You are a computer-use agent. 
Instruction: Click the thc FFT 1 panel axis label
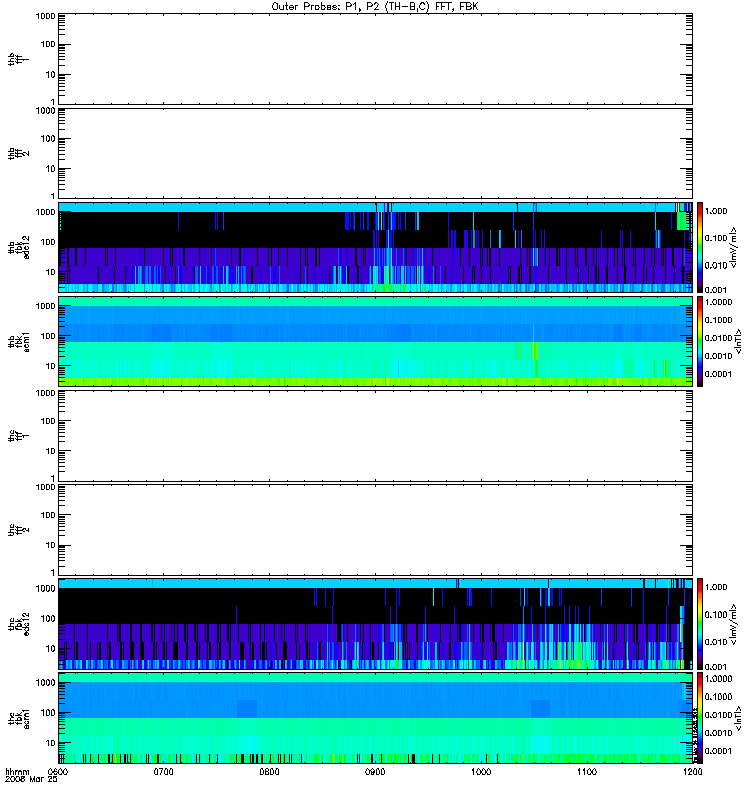click(19, 436)
